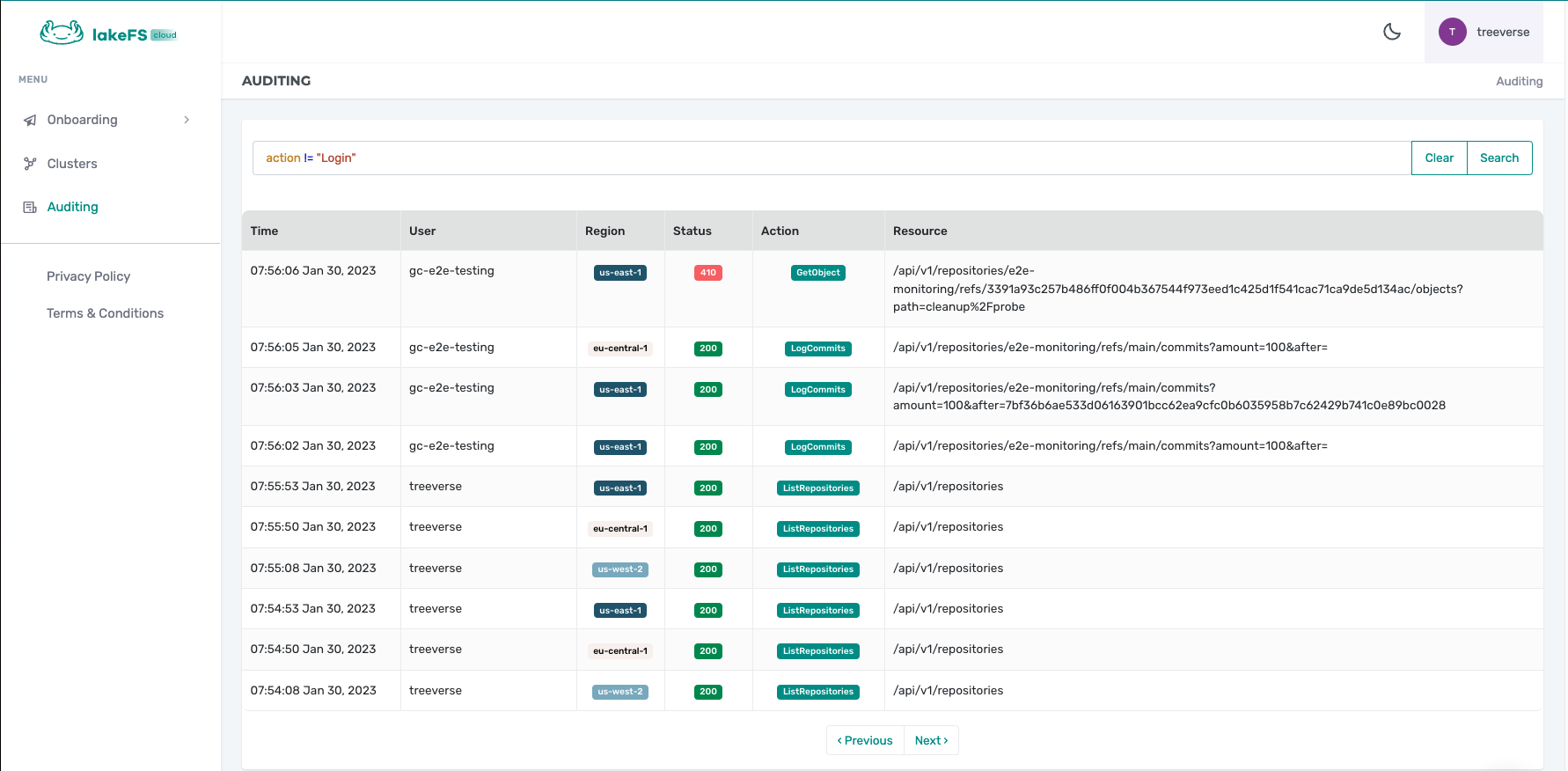The image size is (1568, 771).
Task: Open the Terms & Conditions link
Action: 105,313
